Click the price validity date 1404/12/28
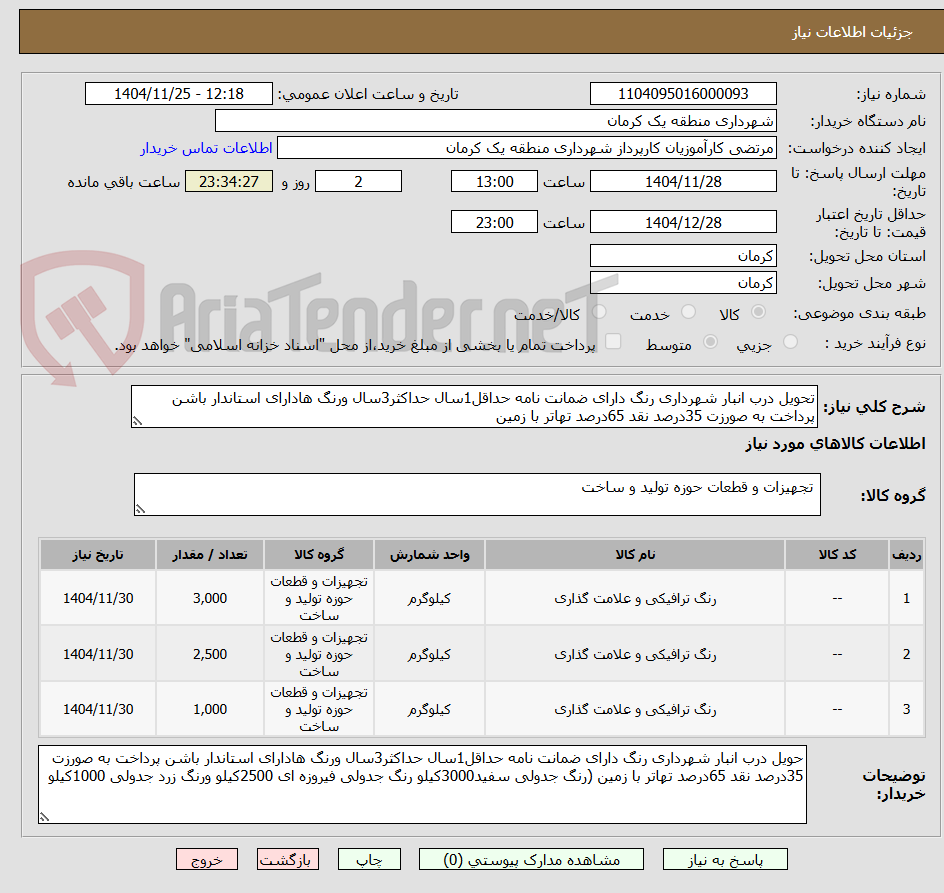 (683, 222)
